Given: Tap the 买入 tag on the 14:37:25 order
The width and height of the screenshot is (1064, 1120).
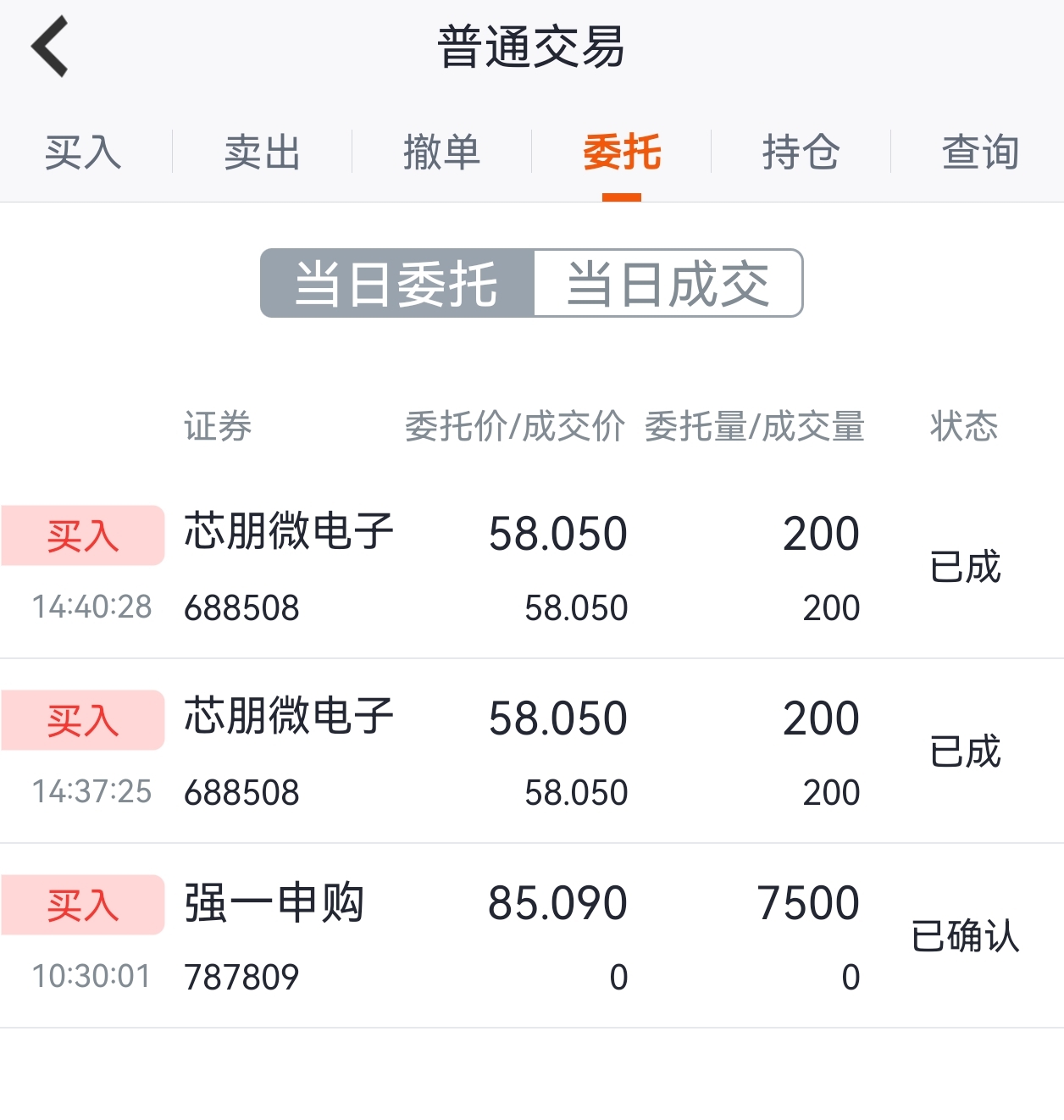Looking at the screenshot, I should [x=82, y=720].
